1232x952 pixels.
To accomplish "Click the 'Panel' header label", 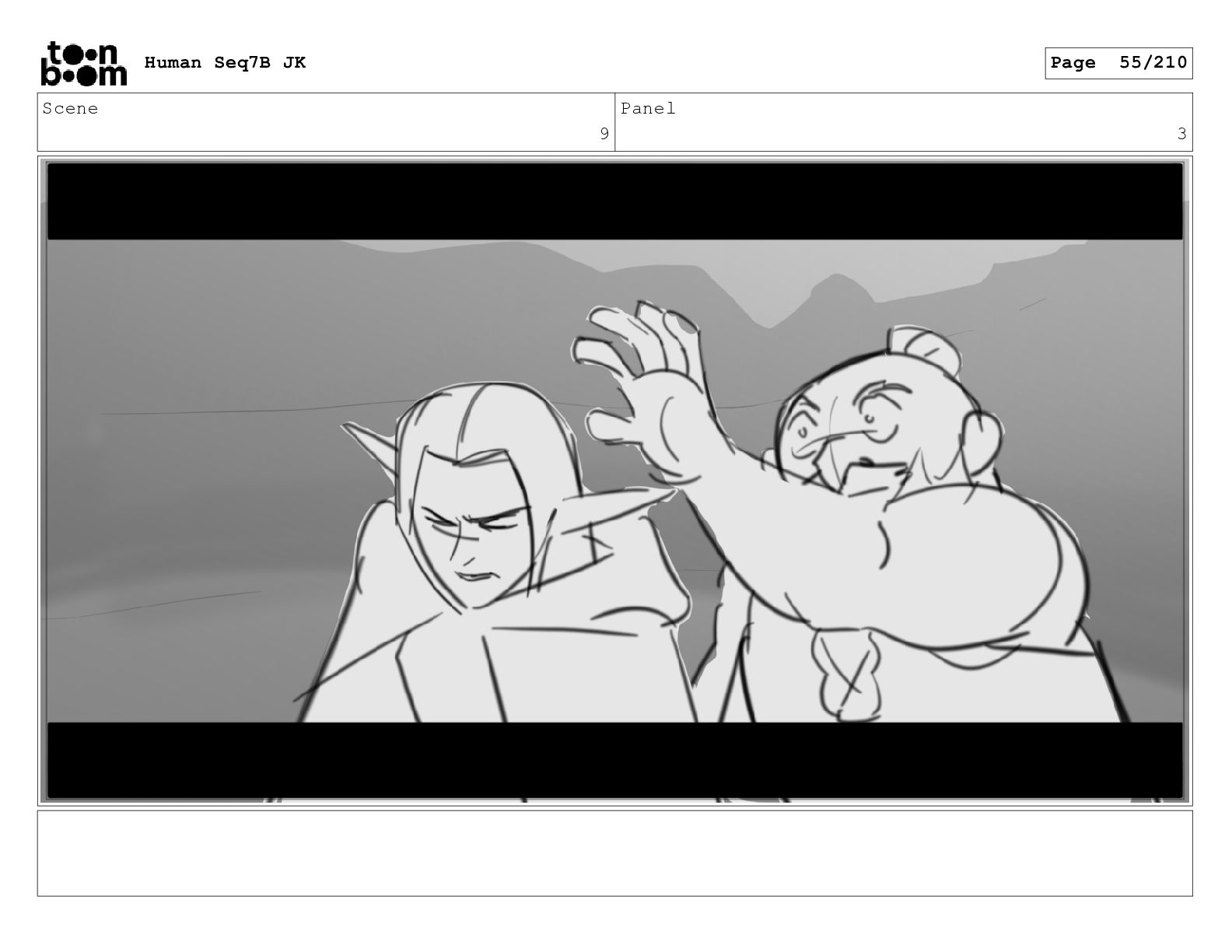I will click(648, 109).
